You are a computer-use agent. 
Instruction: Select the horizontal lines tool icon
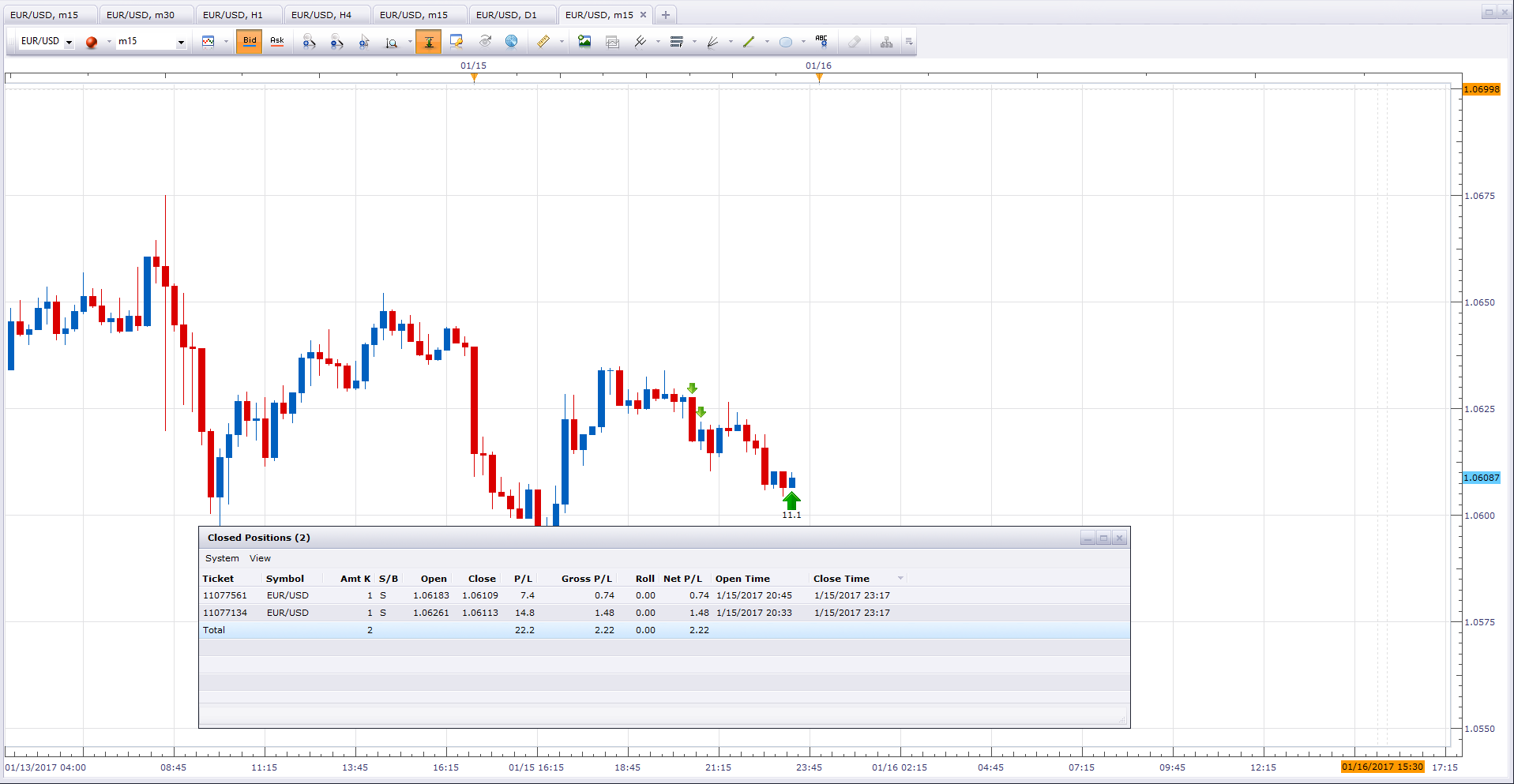click(x=677, y=42)
